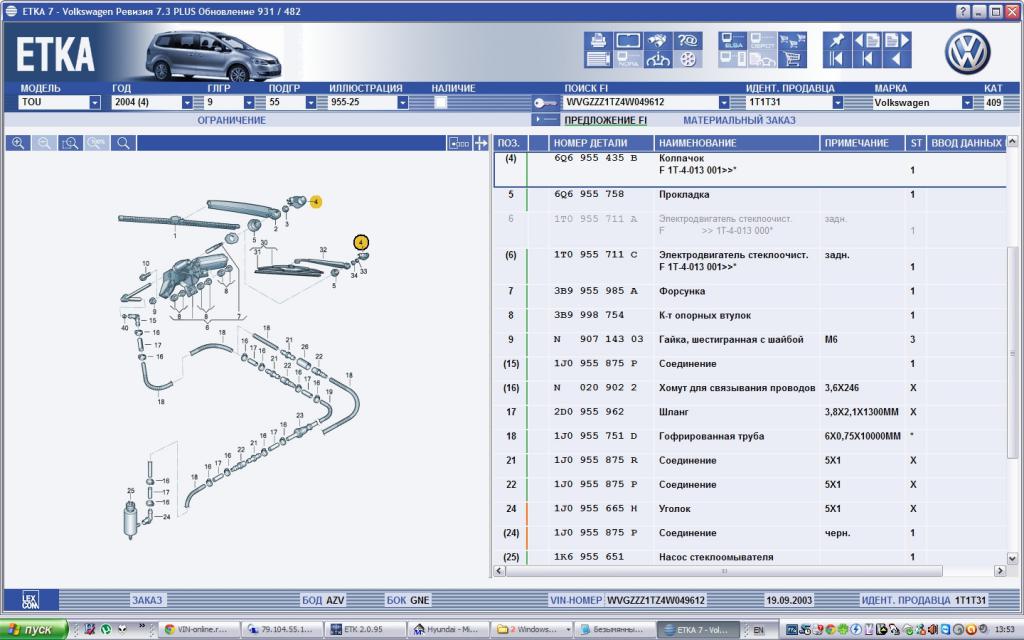Click the wheel rim icon
This screenshot has height=640, width=1024.
(x=687, y=59)
